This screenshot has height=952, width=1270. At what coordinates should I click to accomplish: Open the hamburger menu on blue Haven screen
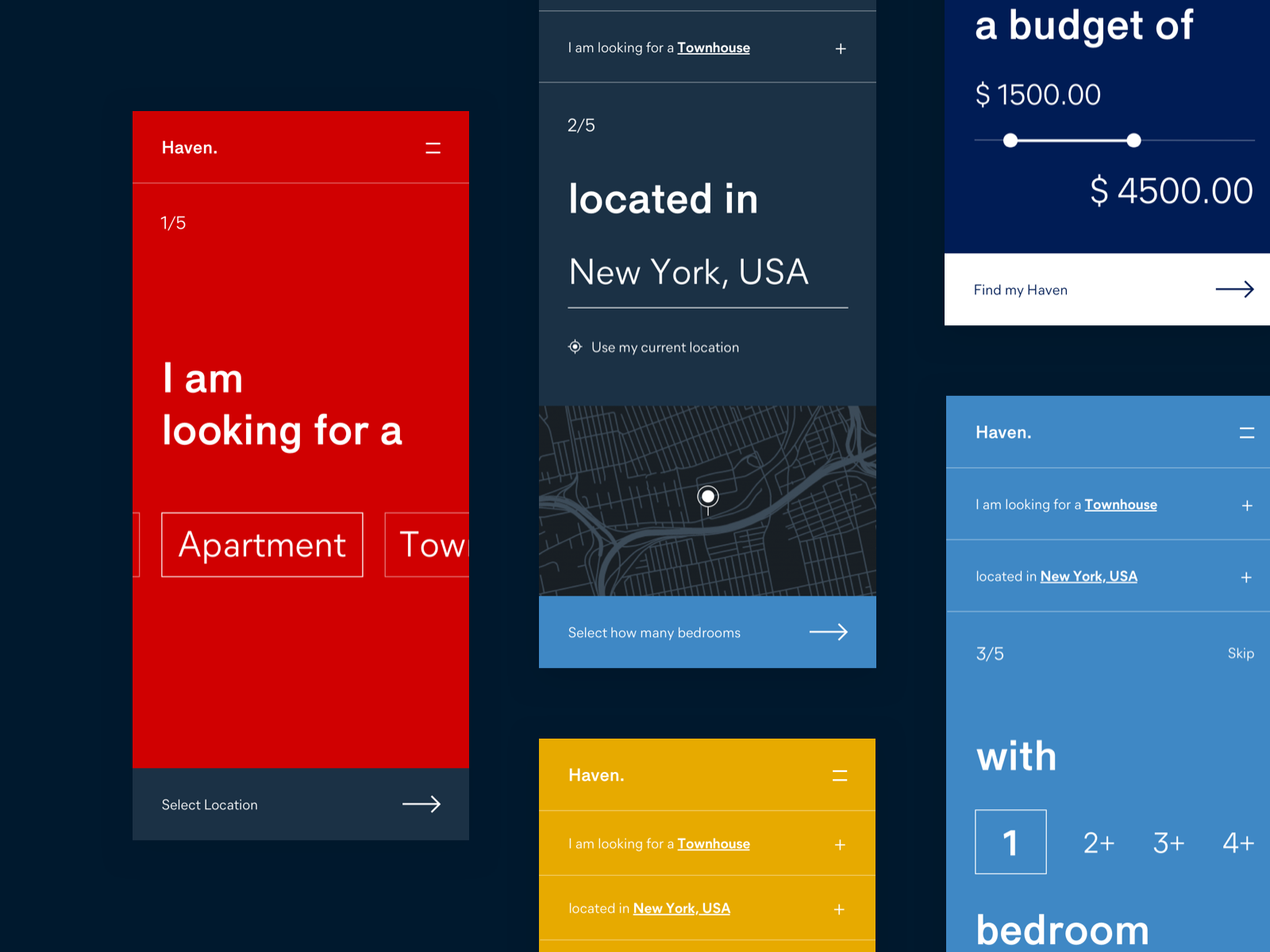pyautogui.click(x=1246, y=433)
